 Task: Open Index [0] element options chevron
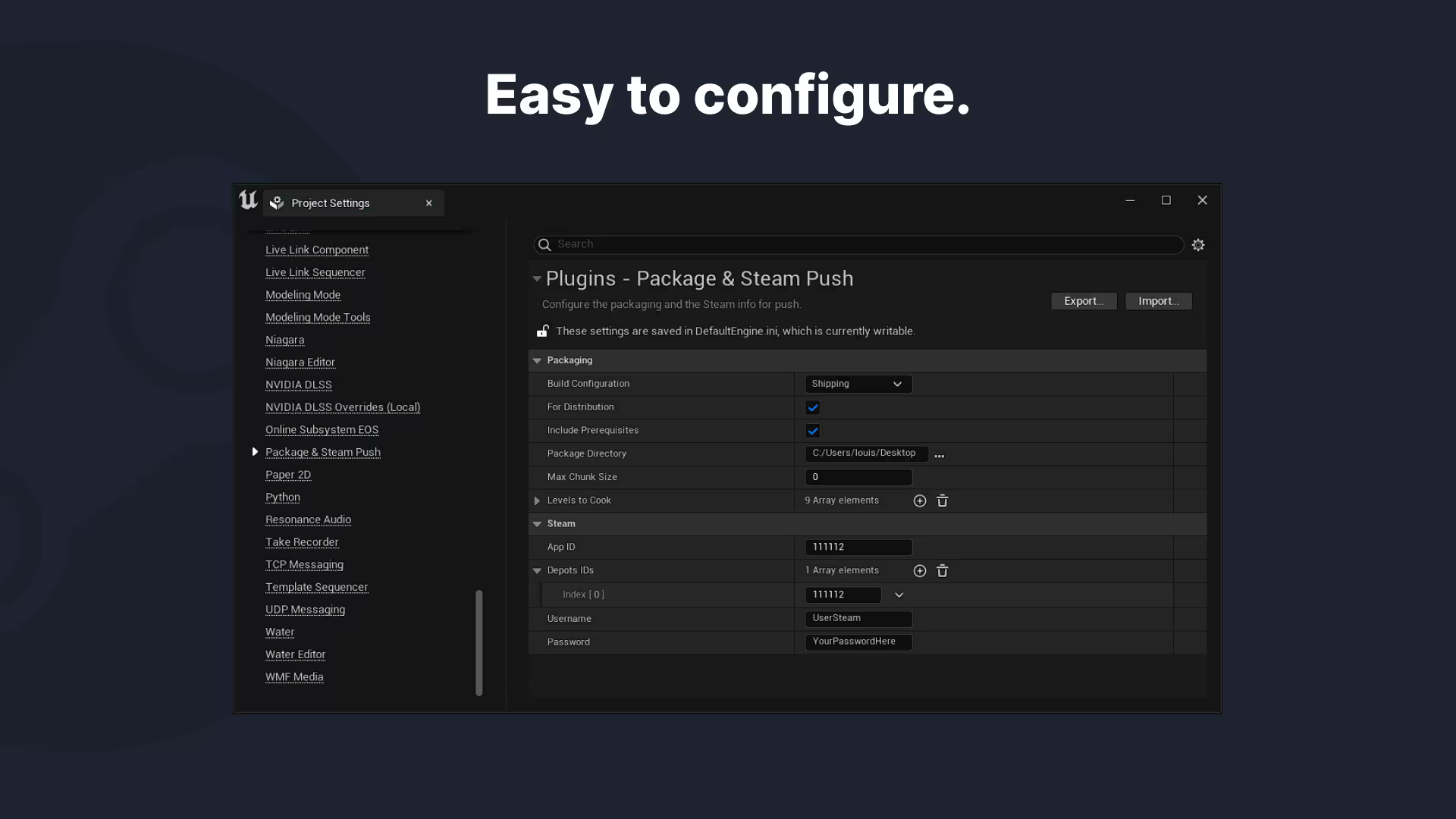[x=899, y=595]
